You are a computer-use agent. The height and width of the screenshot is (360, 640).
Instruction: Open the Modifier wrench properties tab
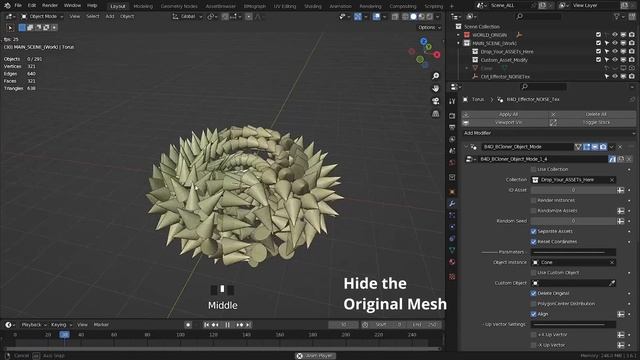click(452, 203)
